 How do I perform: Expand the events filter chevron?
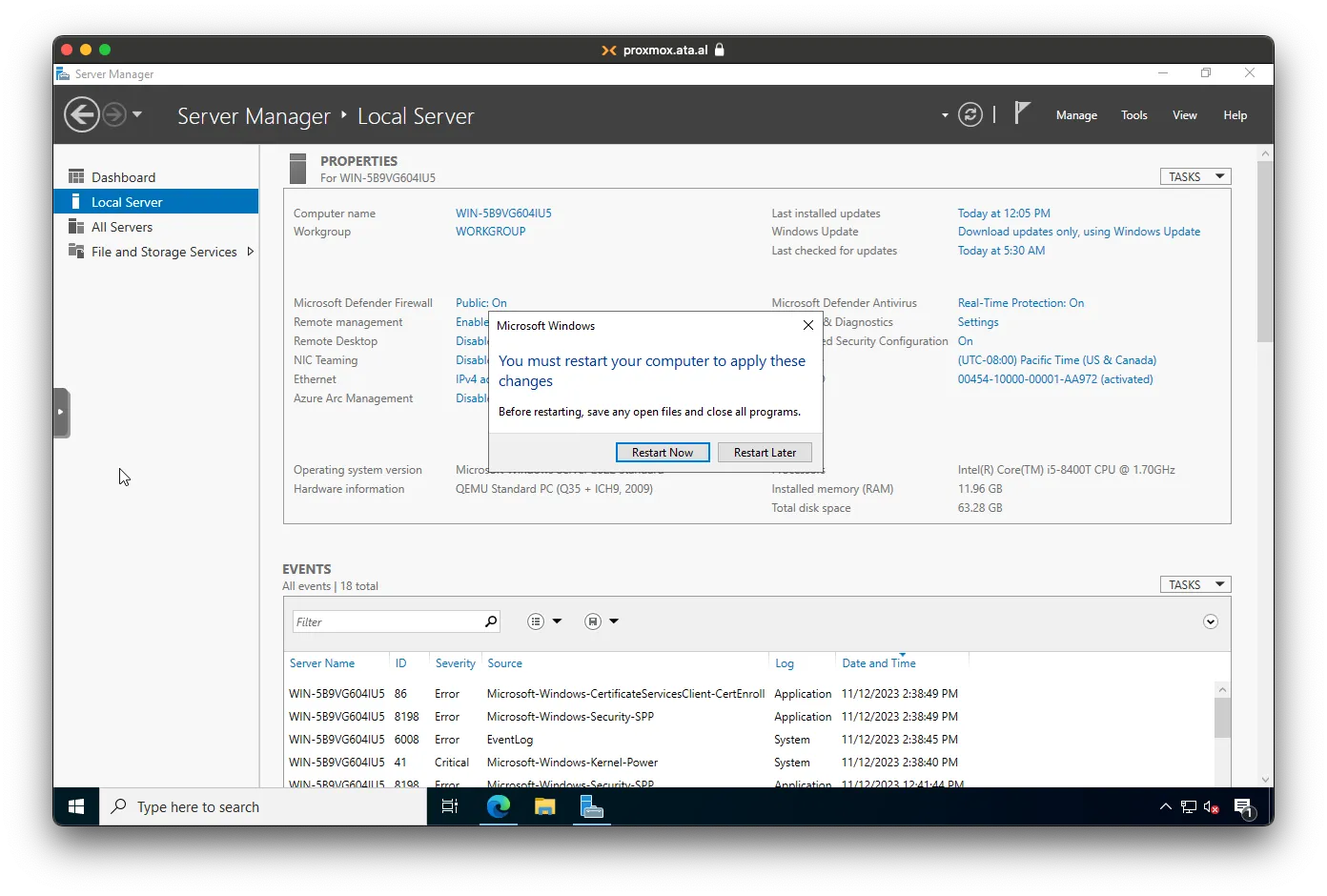1211,621
